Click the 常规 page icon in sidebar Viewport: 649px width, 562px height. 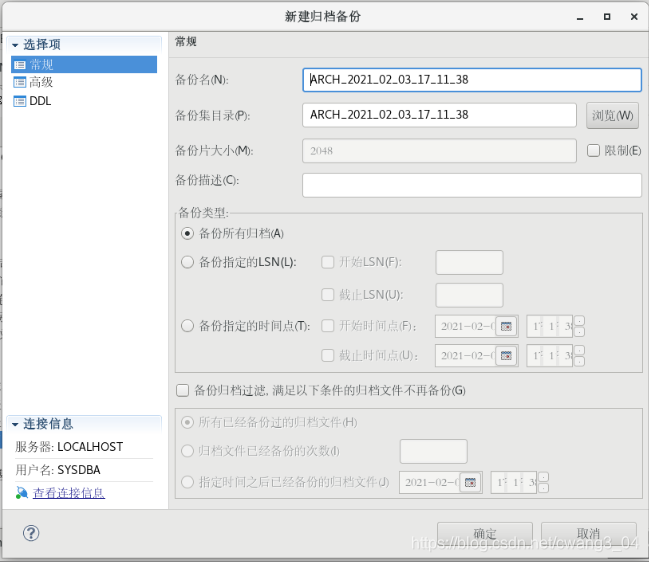pos(19,65)
